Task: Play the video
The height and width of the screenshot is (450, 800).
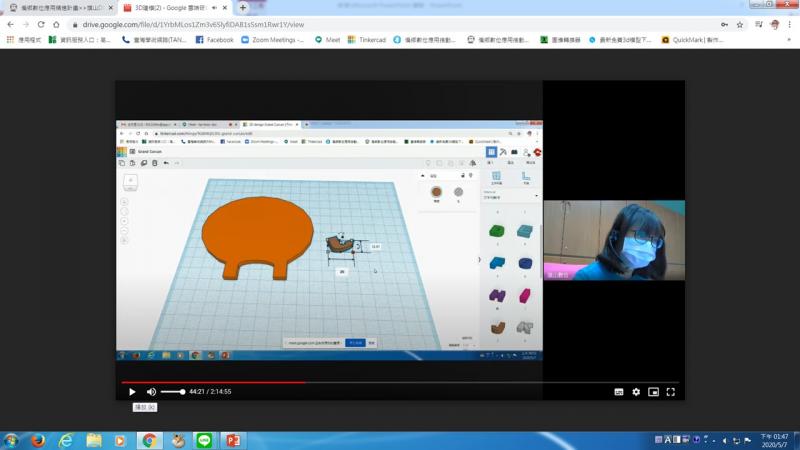Action: pyautogui.click(x=132, y=392)
